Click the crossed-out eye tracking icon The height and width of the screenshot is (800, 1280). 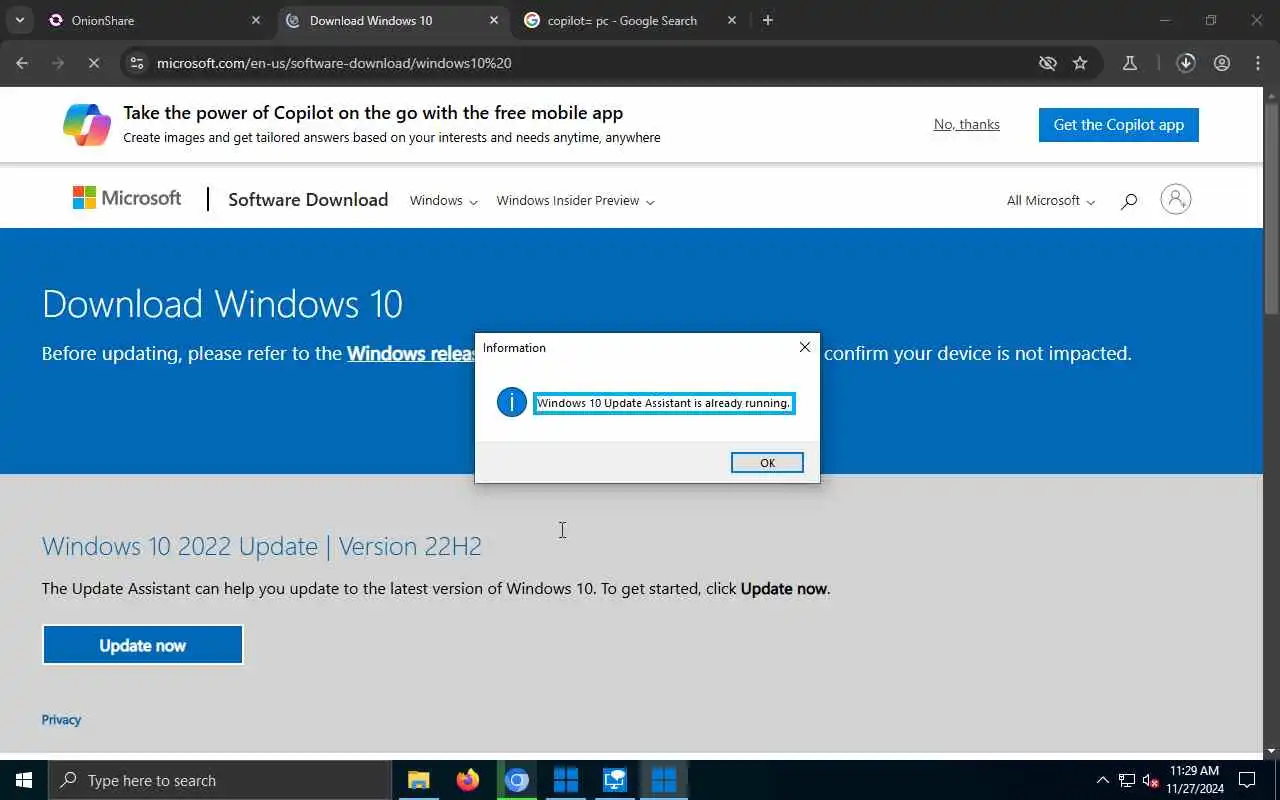1048,63
